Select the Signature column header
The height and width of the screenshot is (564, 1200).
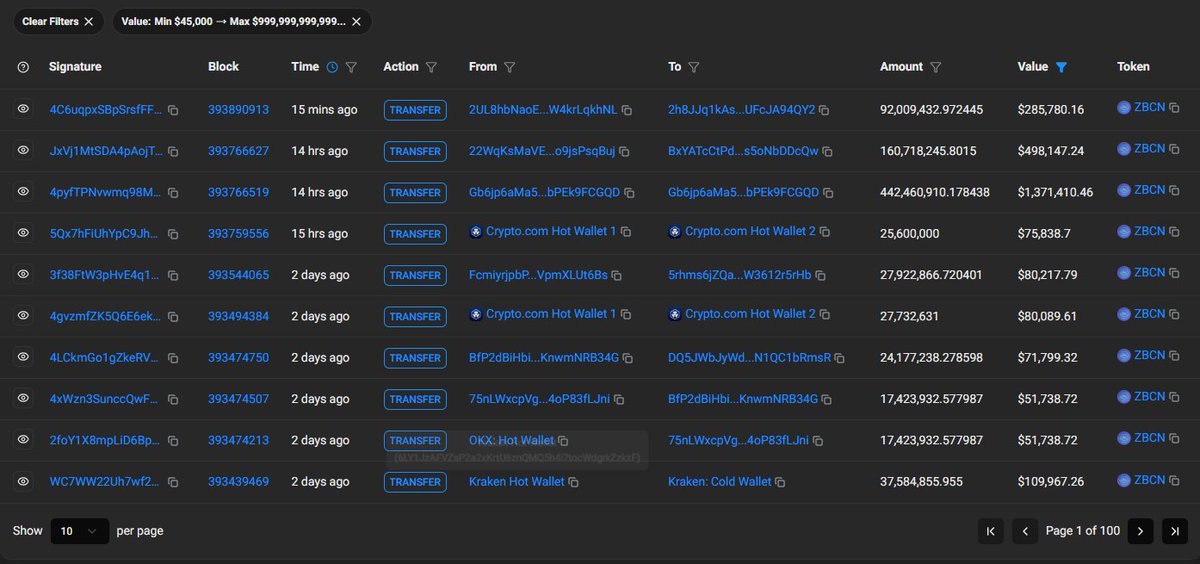click(x=75, y=67)
